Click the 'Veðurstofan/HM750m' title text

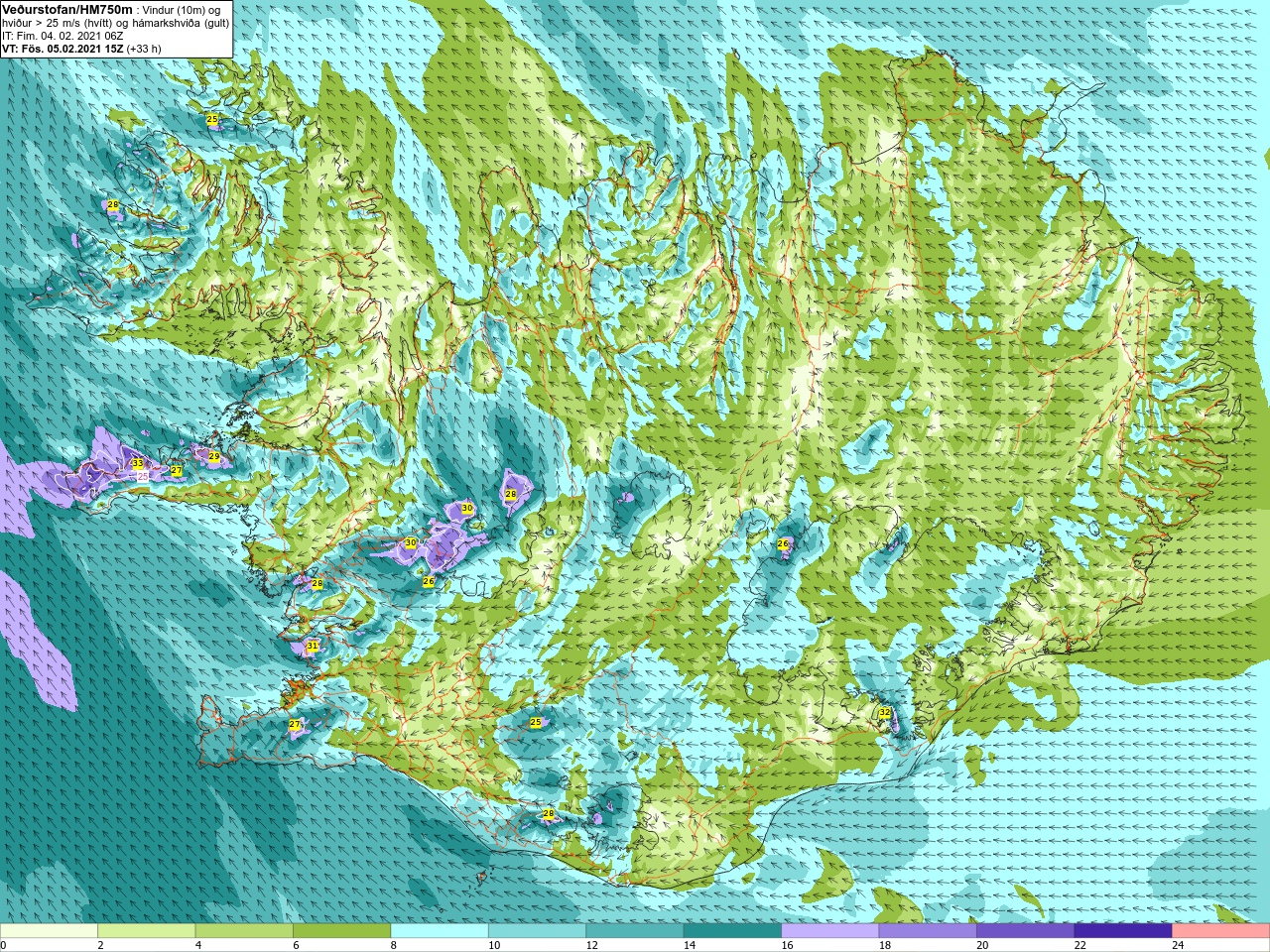(67, 9)
